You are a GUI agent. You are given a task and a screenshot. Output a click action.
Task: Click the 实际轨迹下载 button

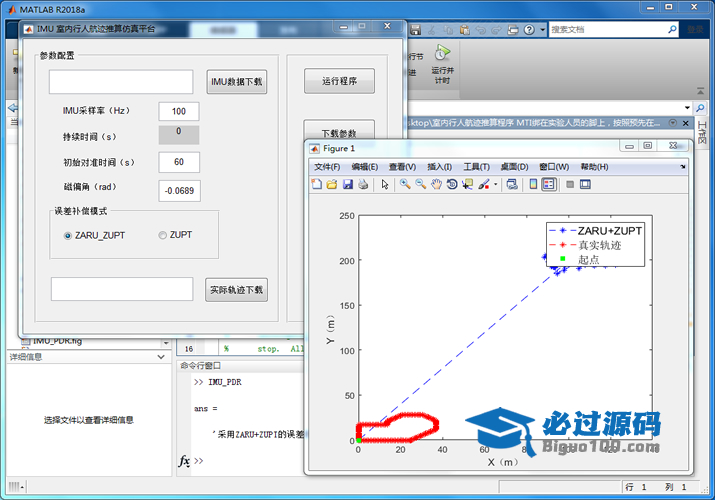236,290
